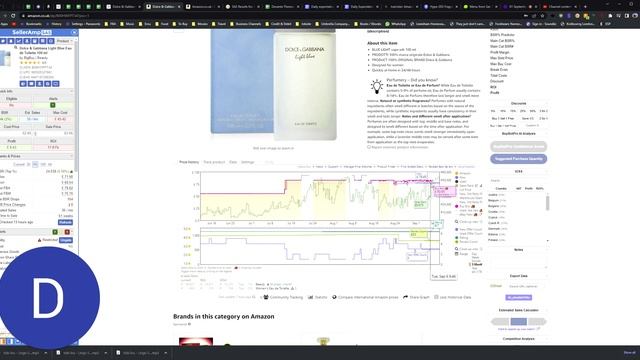The width and height of the screenshot is (640, 360).
Task: Toggle Review Count series in legend
Action: coord(467,242)
